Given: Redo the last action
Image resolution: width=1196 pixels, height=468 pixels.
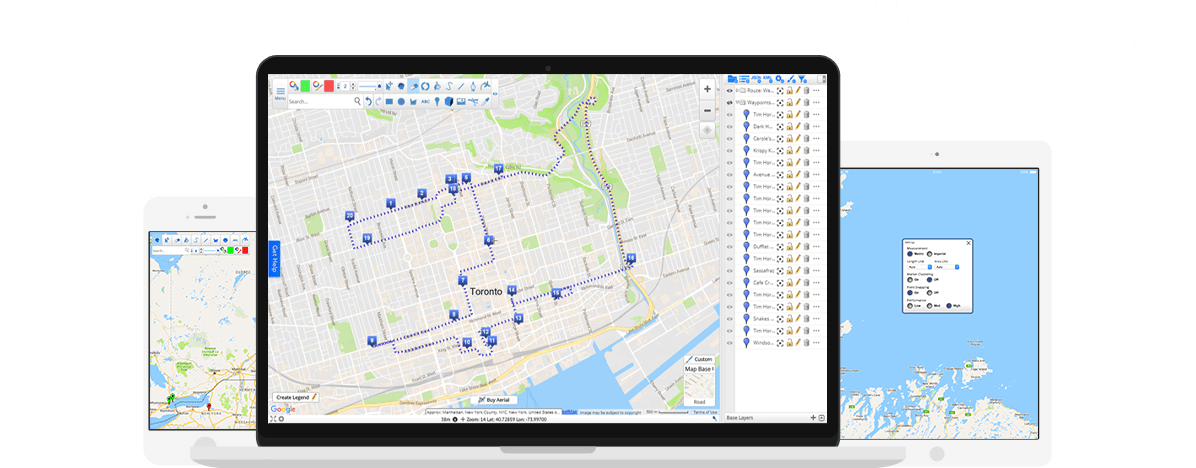Looking at the screenshot, I should (378, 101).
